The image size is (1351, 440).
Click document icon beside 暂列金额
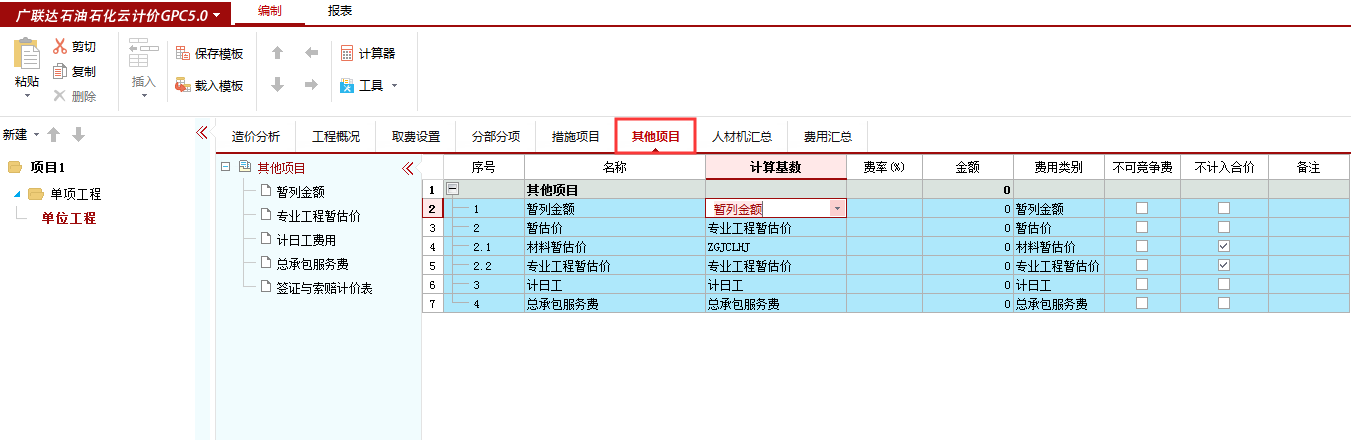[x=266, y=192]
